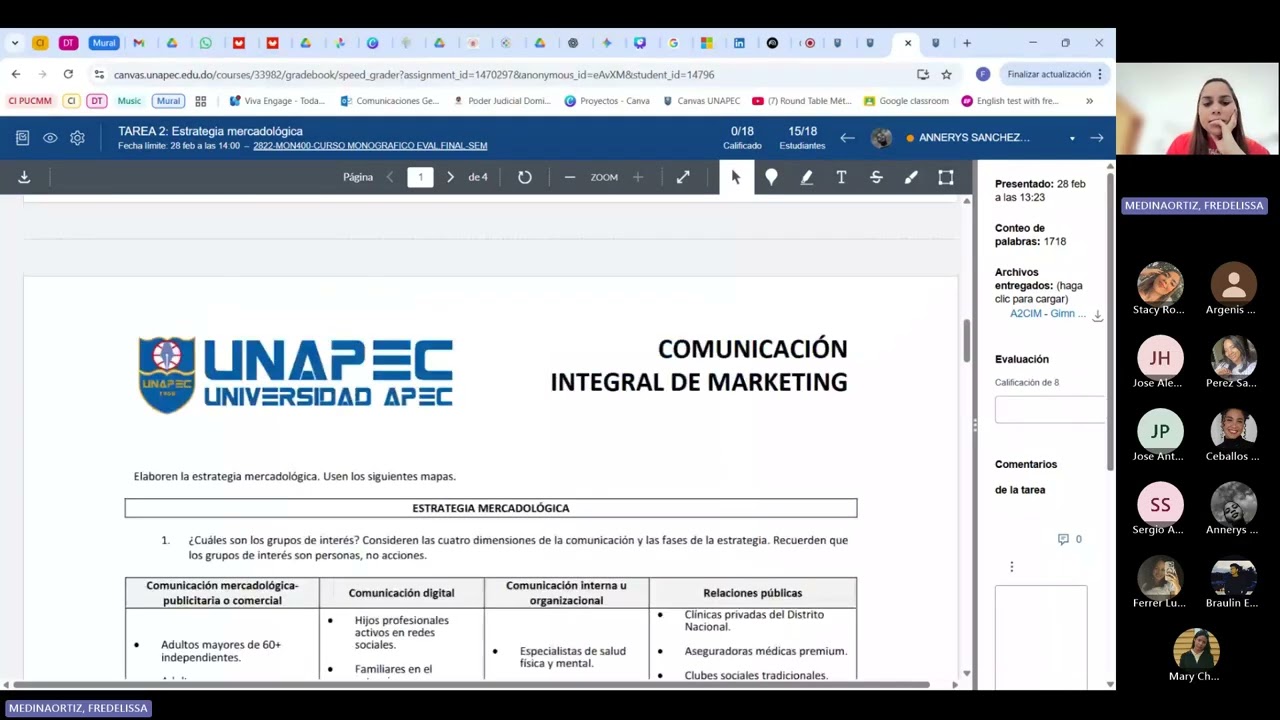The image size is (1280, 720).
Task: Switch to the WhatsApp tab
Action: 205,43
